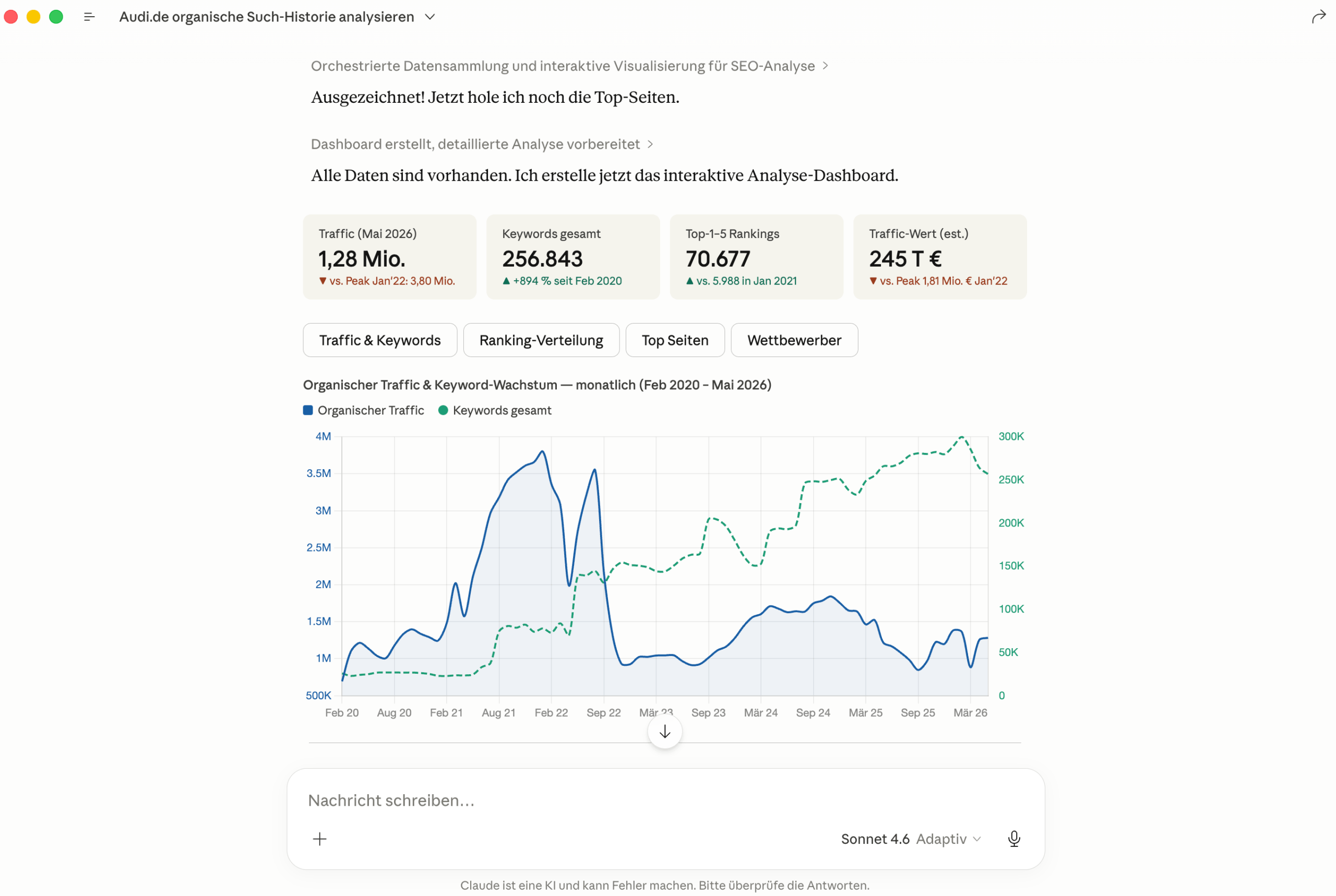This screenshot has width=1336, height=896.
Task: Click the '300K' right axis label
Action: point(1011,437)
